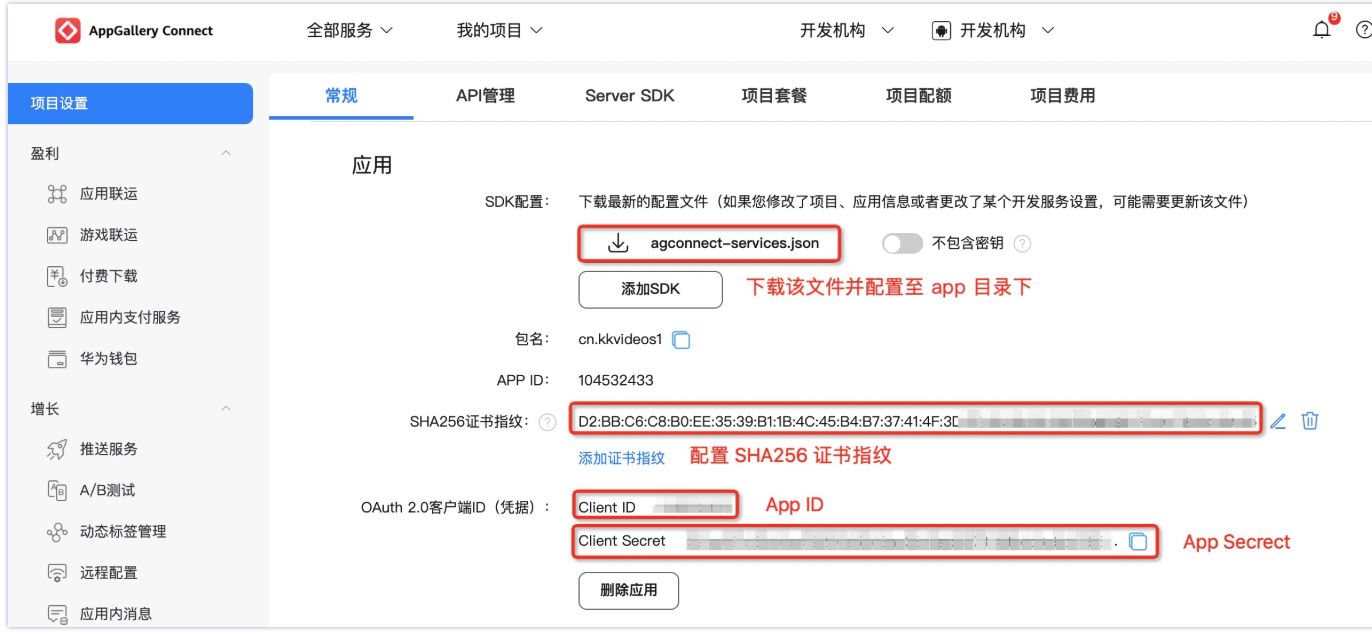The height and width of the screenshot is (634, 1372).
Task: Click the 删除应用 button
Action: [629, 590]
